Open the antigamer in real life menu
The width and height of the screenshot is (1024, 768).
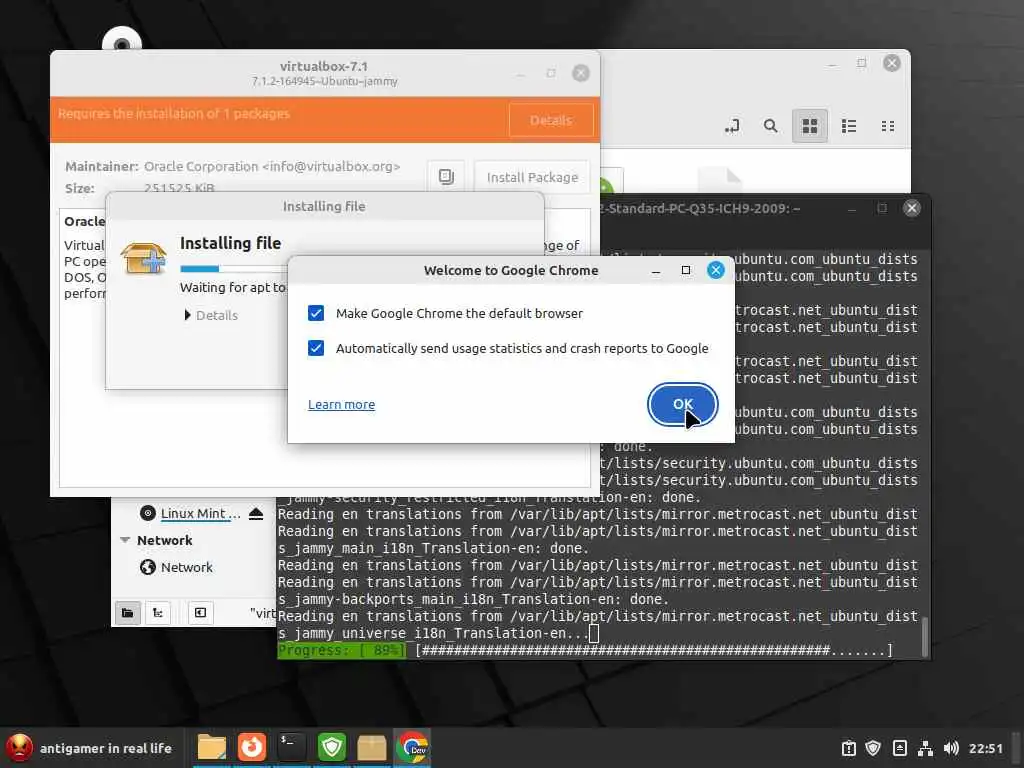89,748
